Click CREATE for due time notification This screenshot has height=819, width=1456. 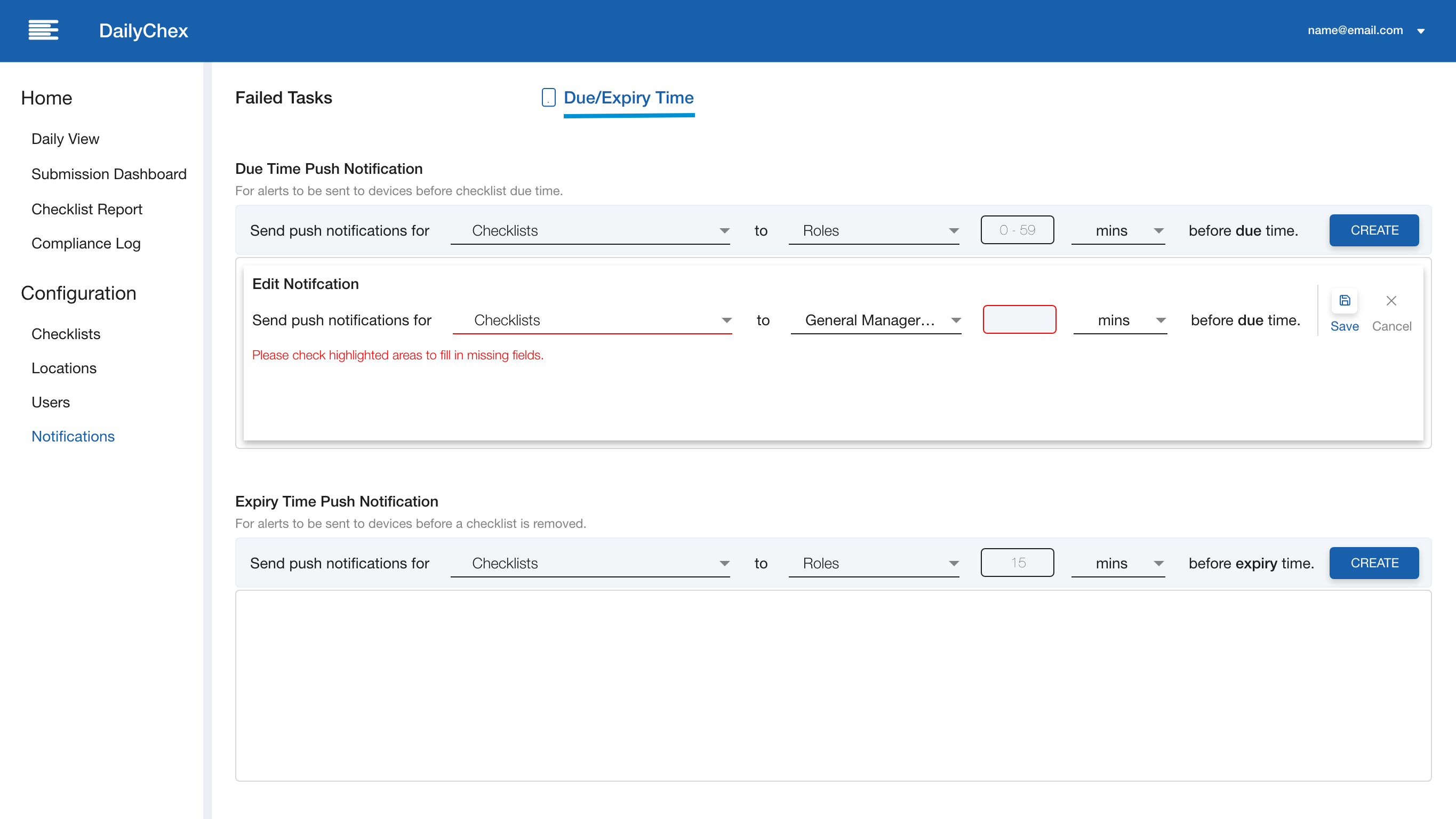[x=1373, y=230]
